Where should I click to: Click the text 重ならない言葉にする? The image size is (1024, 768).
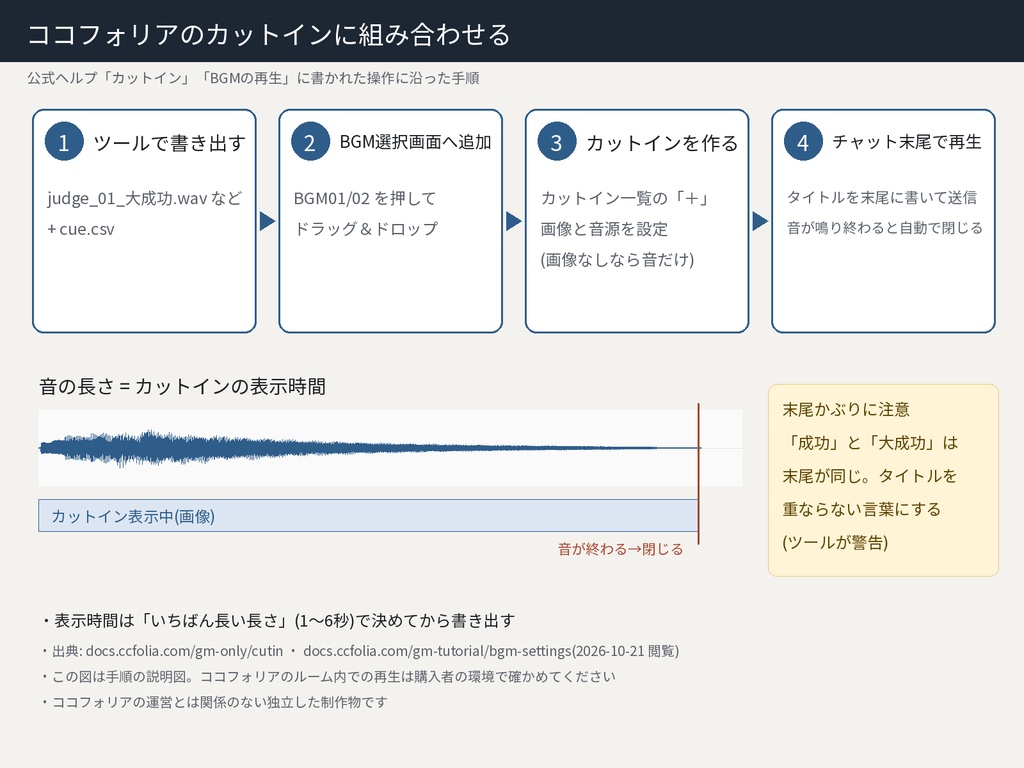(861, 509)
